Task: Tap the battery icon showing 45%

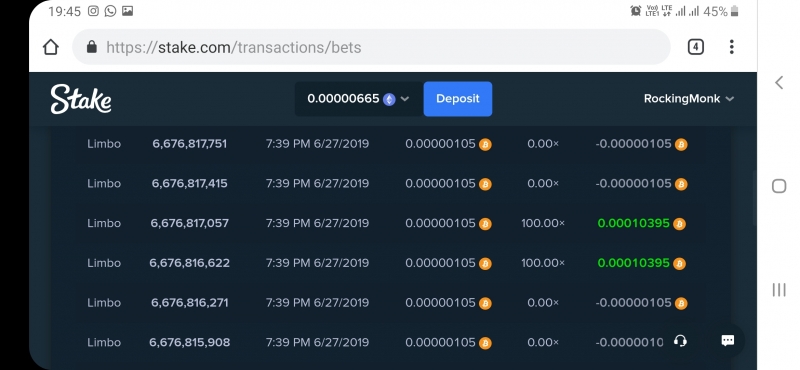Action: pyautogui.click(x=735, y=11)
